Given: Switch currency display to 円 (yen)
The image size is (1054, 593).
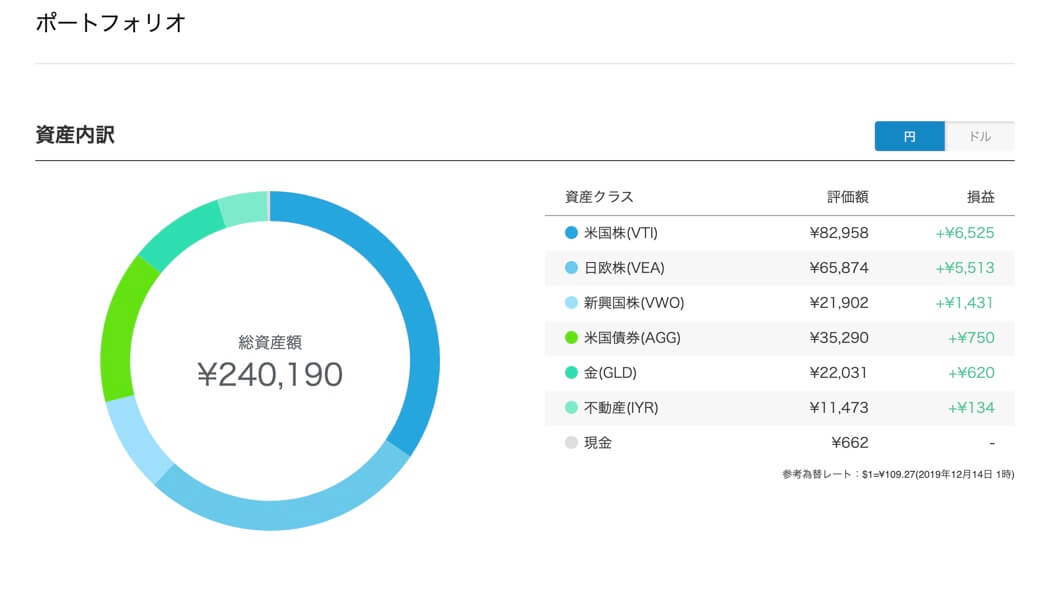Looking at the screenshot, I should (x=909, y=136).
